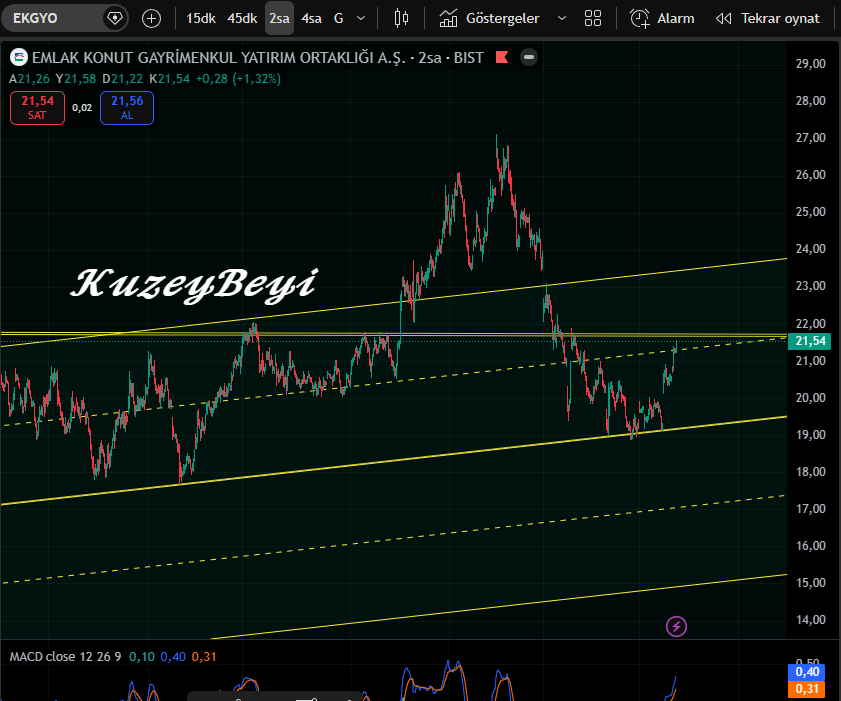This screenshot has height=701, width=841.
Task: Click the purple lightning bolt icon on the chart
Action: (x=676, y=626)
